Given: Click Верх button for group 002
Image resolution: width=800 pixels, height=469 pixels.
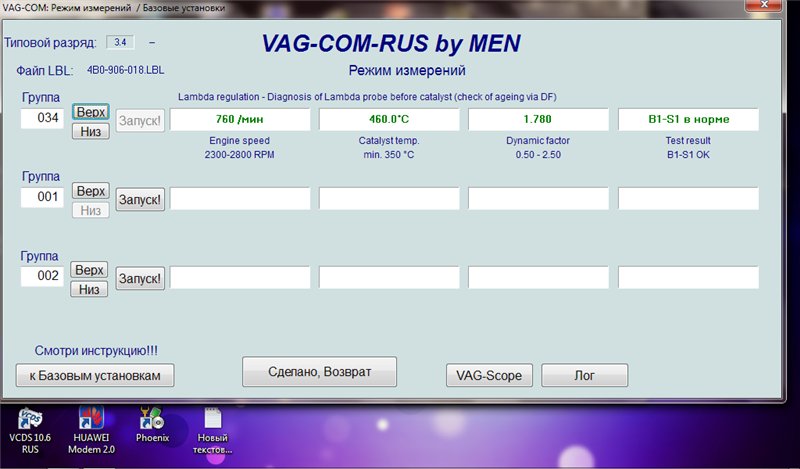Looking at the screenshot, I should click(89, 269).
